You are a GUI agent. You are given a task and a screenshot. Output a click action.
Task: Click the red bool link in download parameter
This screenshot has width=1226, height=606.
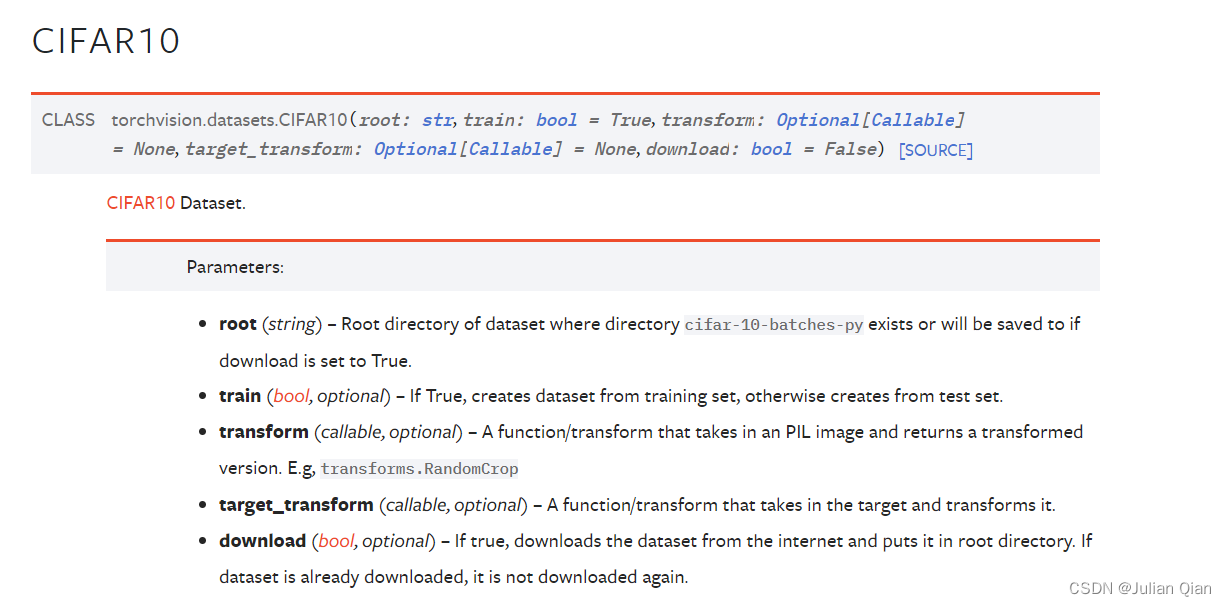click(x=336, y=541)
